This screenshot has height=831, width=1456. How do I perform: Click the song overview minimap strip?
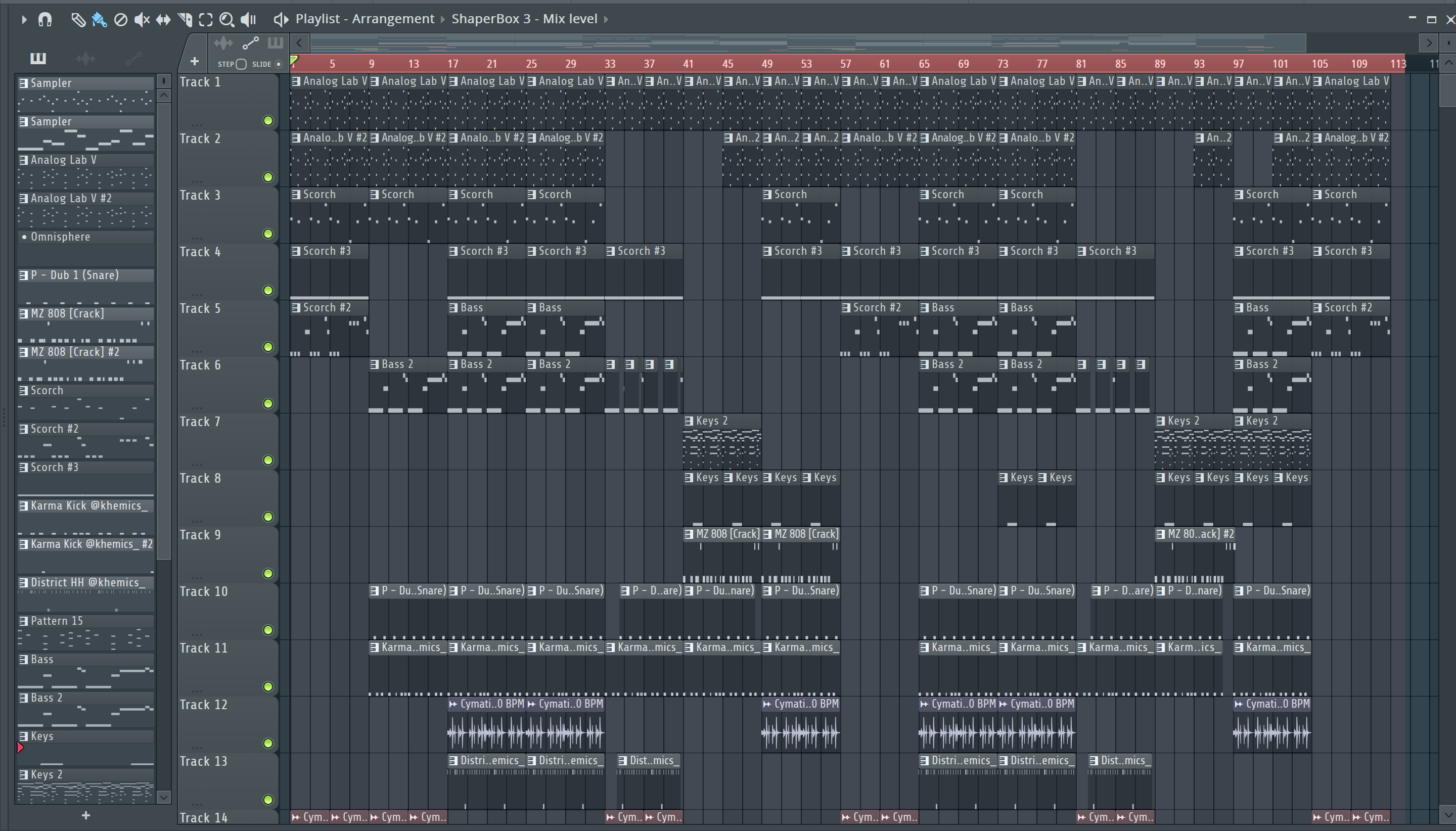[807, 43]
